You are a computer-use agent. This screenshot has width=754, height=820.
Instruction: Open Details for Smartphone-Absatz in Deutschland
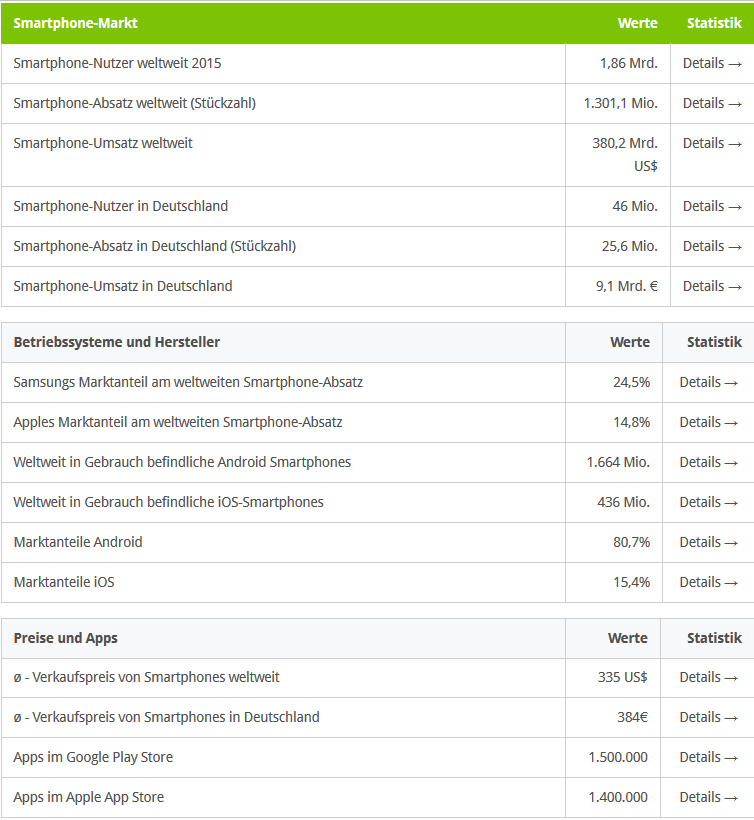point(712,246)
